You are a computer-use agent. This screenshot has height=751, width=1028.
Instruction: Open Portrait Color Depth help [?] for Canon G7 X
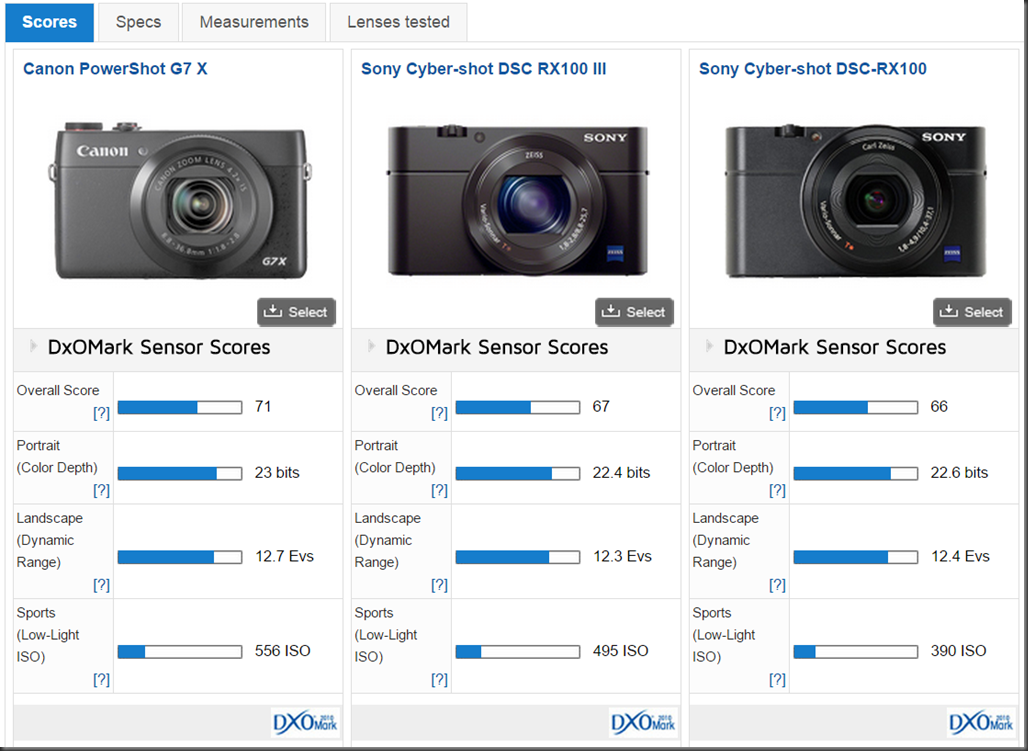pyautogui.click(x=101, y=490)
